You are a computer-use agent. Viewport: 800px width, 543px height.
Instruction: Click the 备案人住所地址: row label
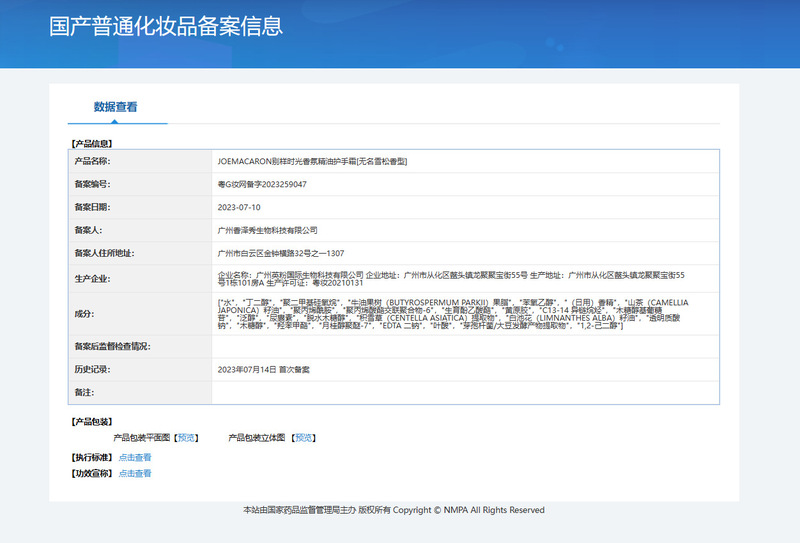pos(105,253)
